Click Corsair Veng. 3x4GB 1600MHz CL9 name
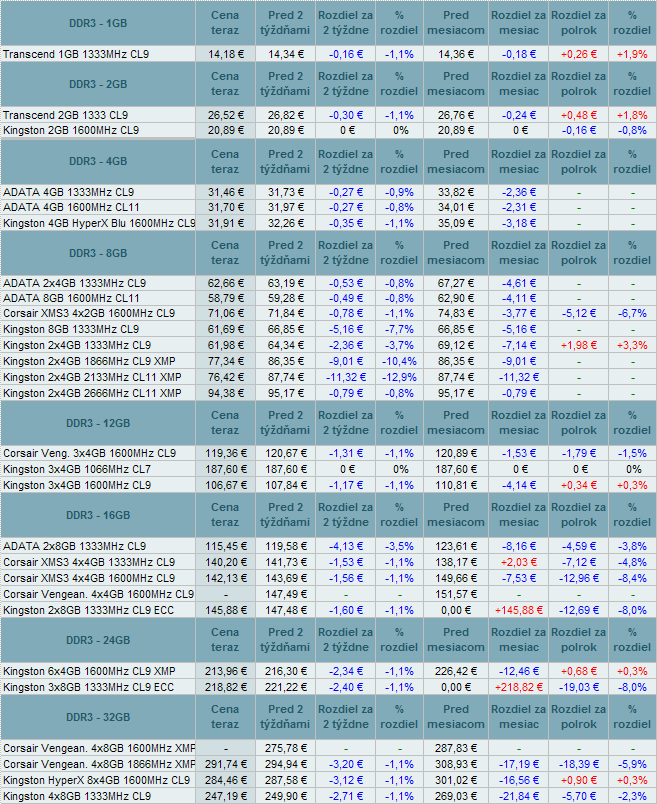 coord(89,453)
